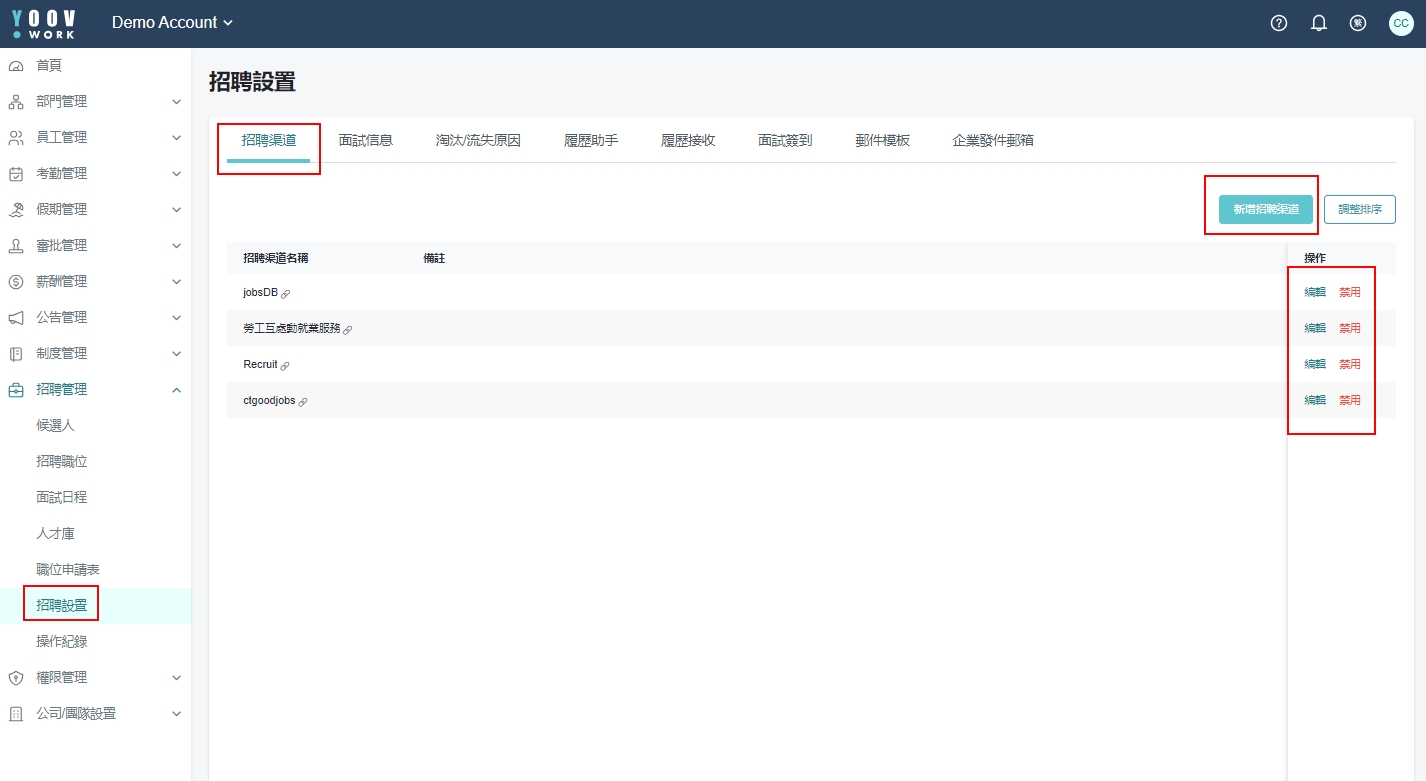Click the YOOV Work logo

point(43,23)
